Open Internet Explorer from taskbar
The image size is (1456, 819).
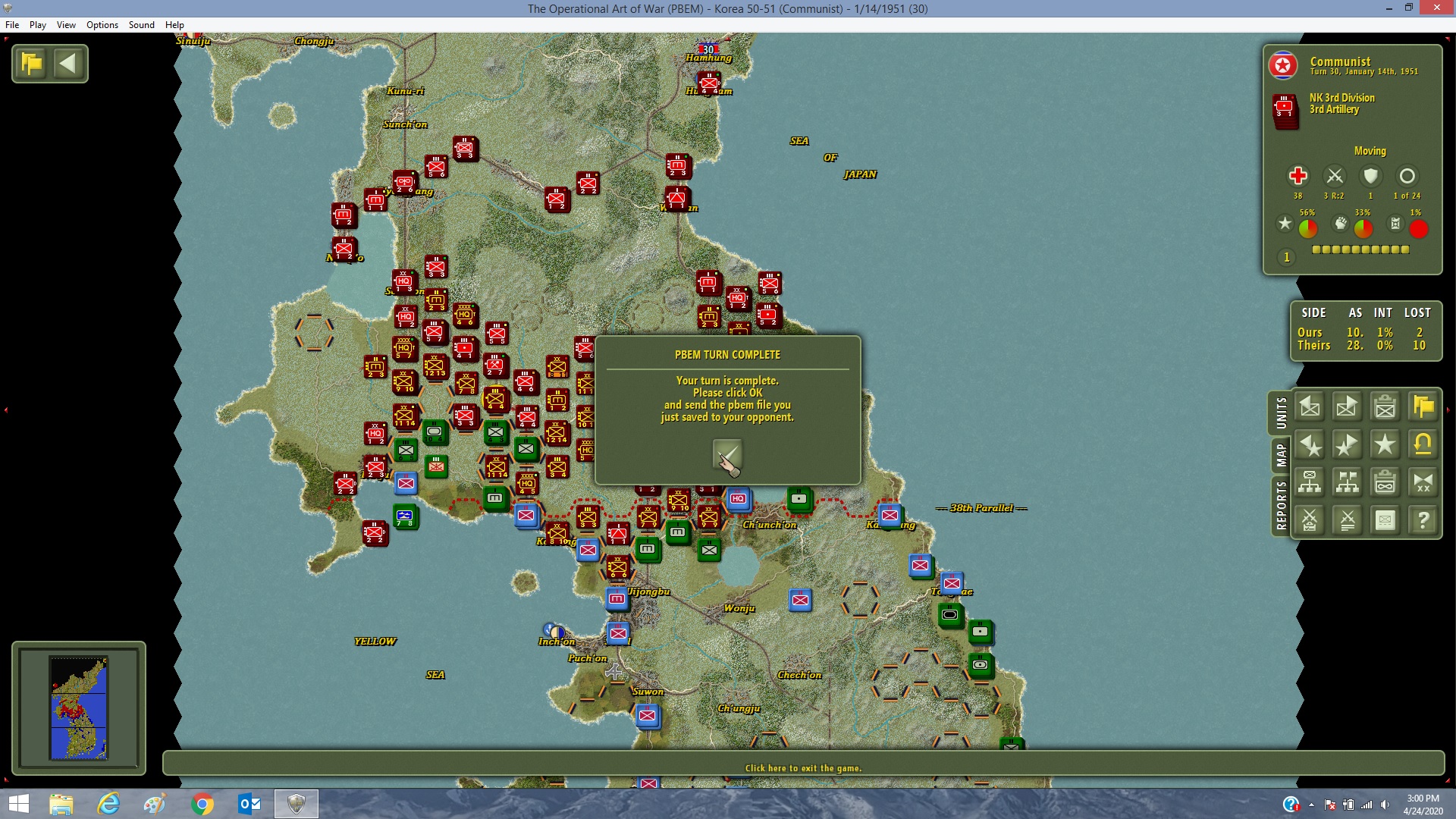point(108,804)
